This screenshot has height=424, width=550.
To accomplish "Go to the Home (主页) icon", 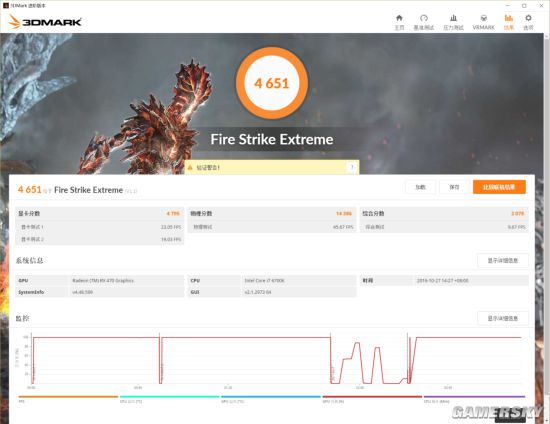I will coord(399,22).
